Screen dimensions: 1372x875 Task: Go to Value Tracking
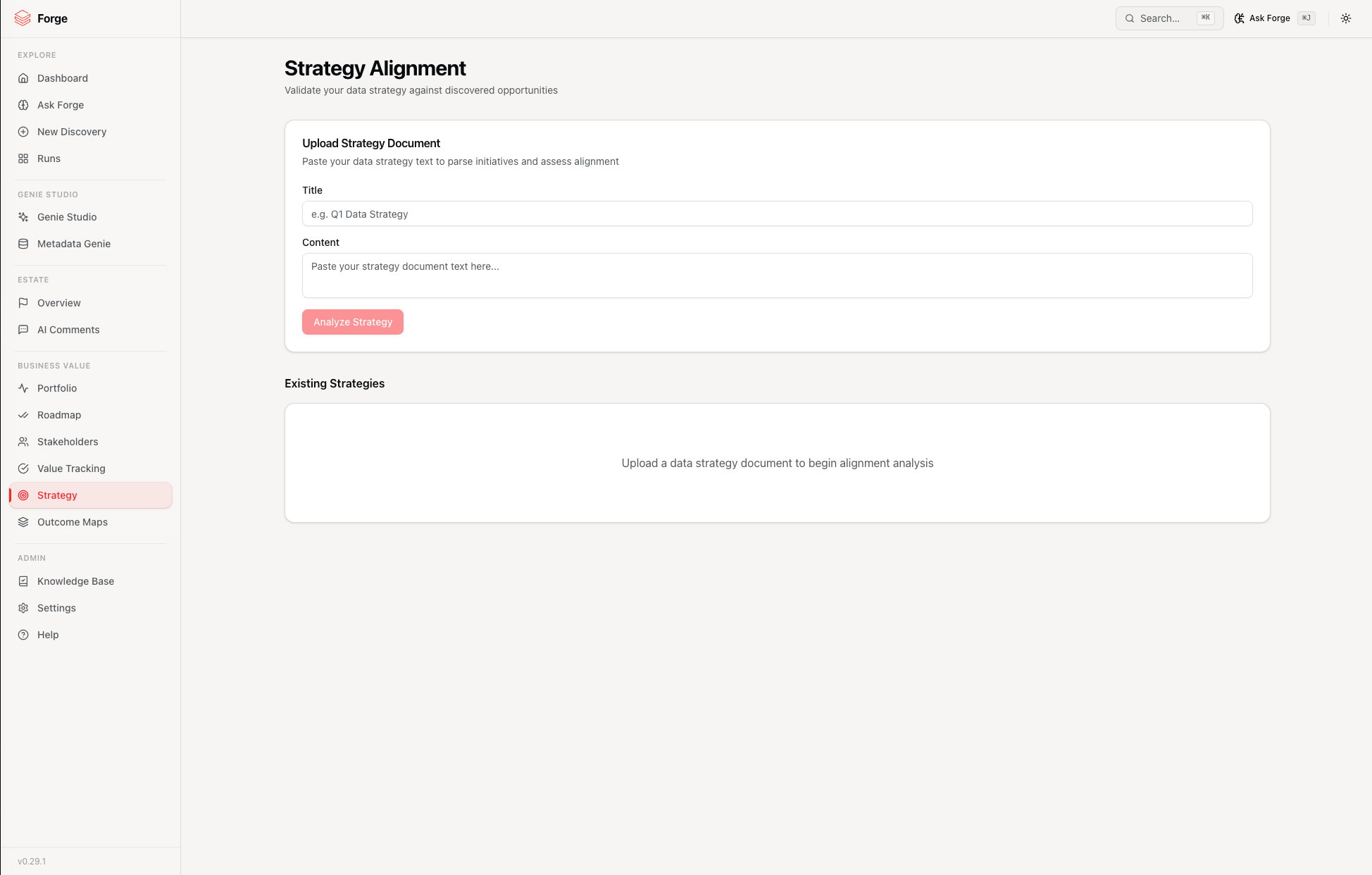point(91,468)
